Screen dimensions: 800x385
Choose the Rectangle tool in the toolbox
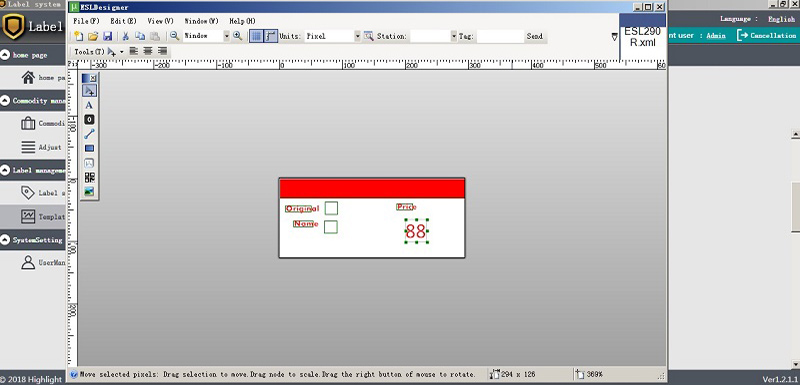(89, 148)
